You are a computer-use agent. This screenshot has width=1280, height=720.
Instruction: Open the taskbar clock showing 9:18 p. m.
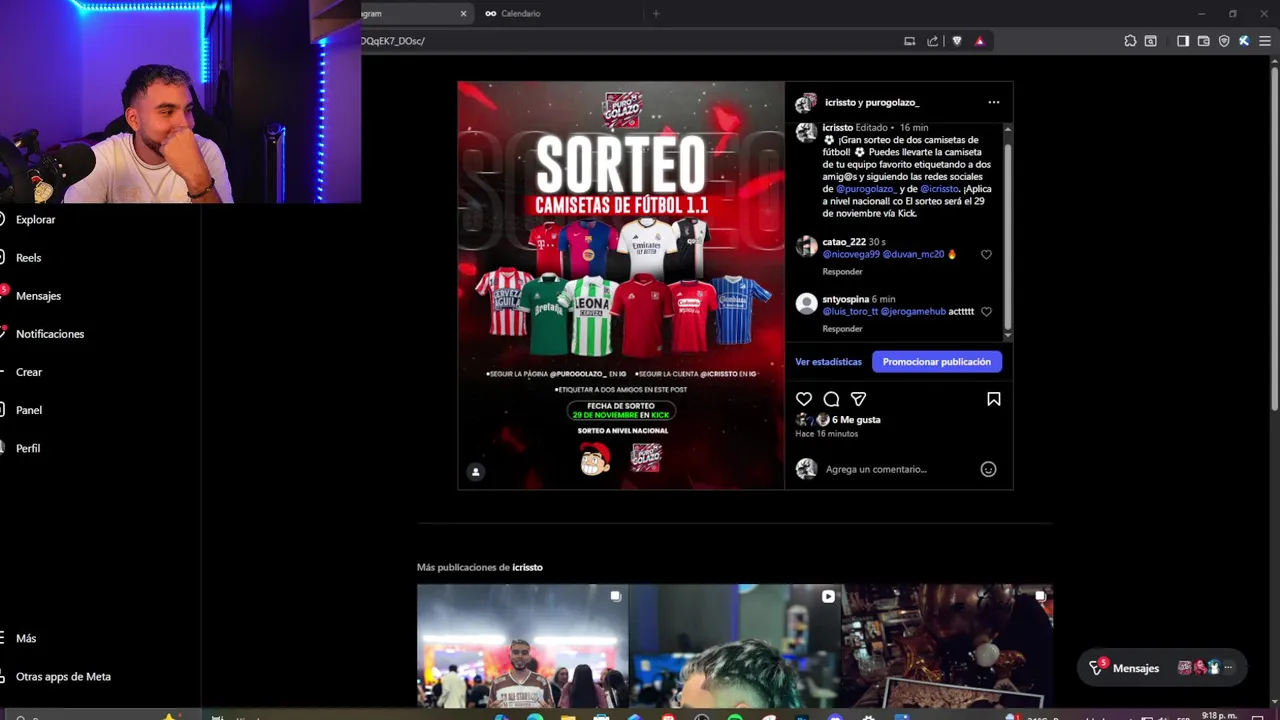(x=1219, y=716)
